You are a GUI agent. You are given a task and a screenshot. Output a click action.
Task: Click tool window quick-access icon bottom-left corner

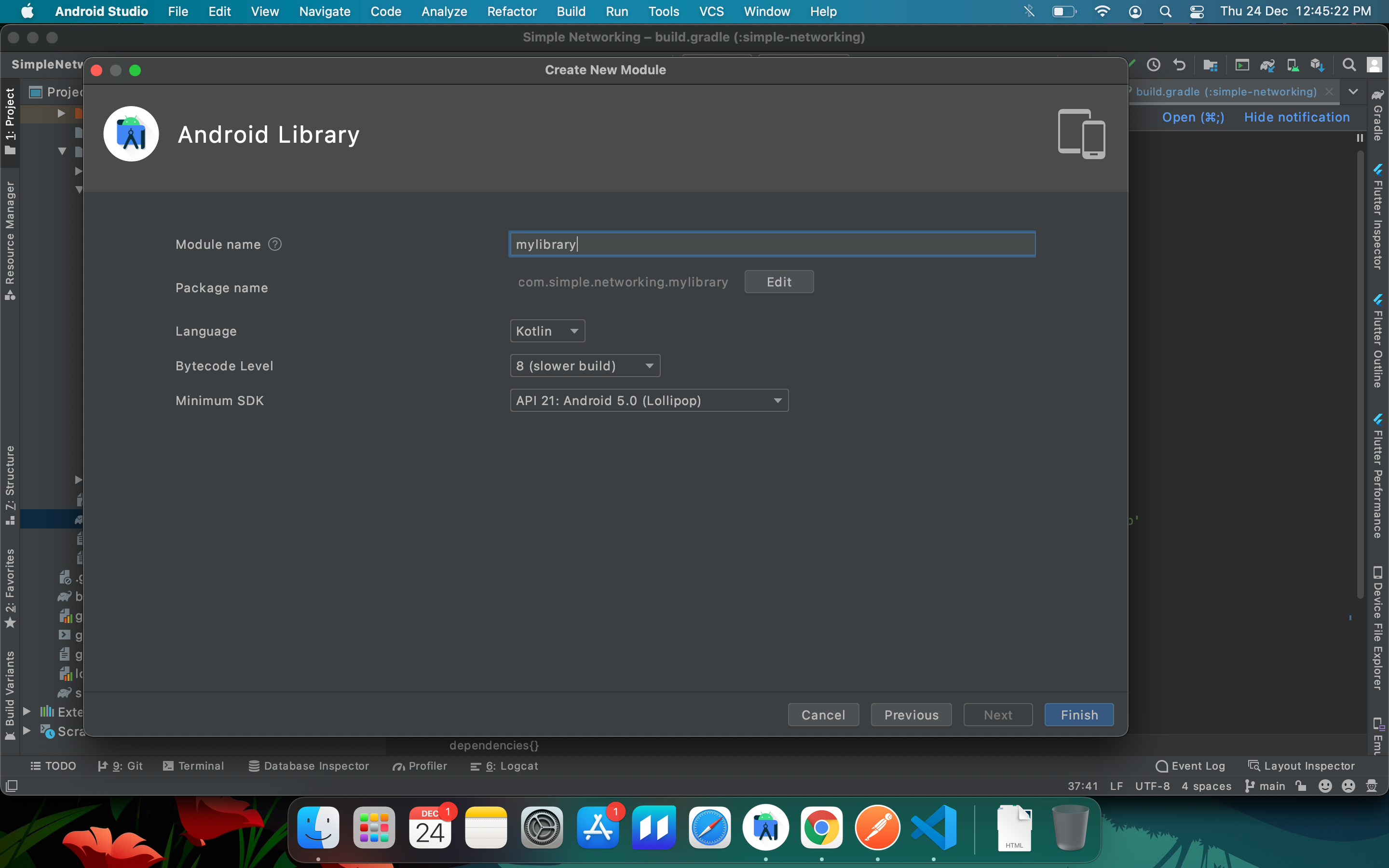[x=12, y=786]
